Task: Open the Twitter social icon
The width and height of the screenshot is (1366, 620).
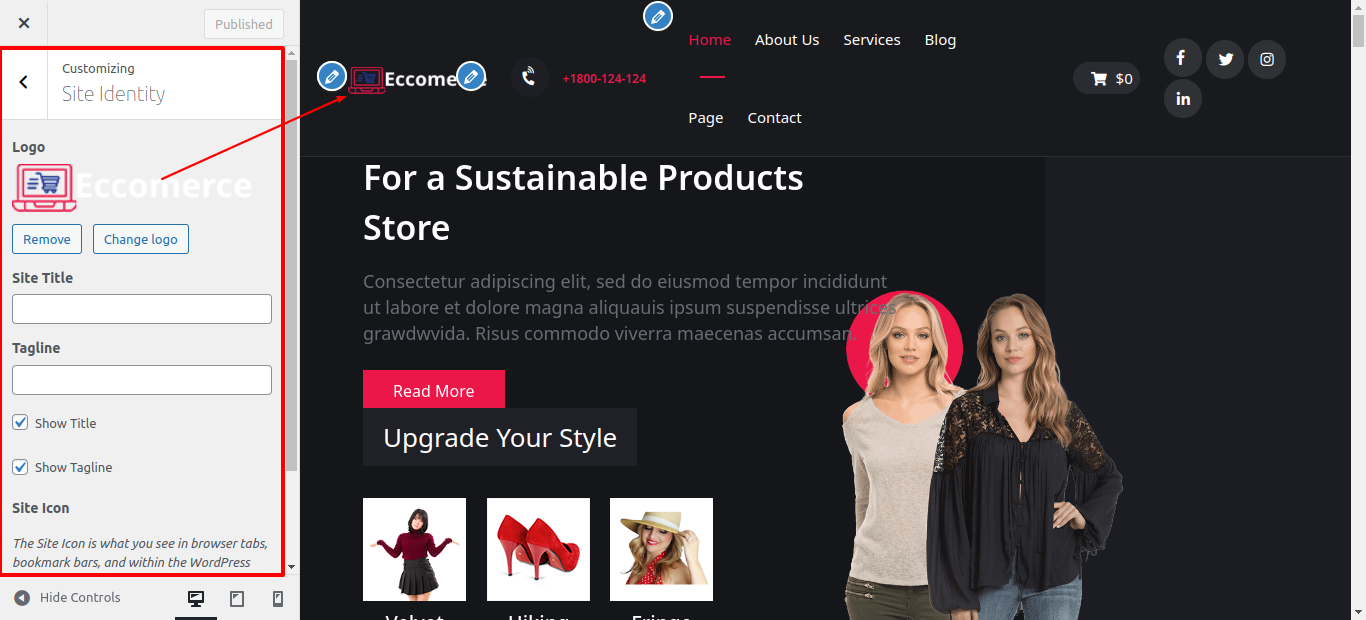Action: [1225, 59]
